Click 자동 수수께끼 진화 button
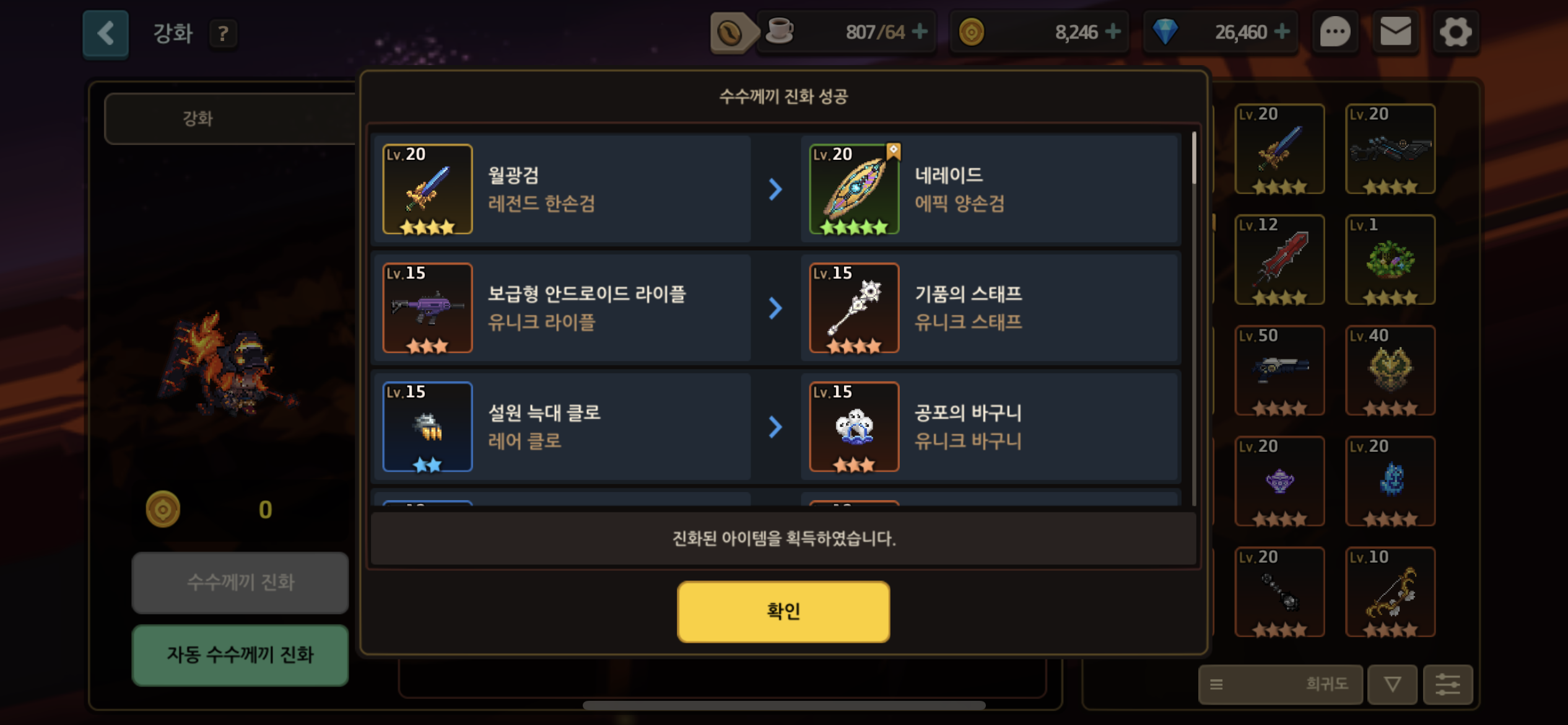The height and width of the screenshot is (725, 1568). [x=240, y=655]
